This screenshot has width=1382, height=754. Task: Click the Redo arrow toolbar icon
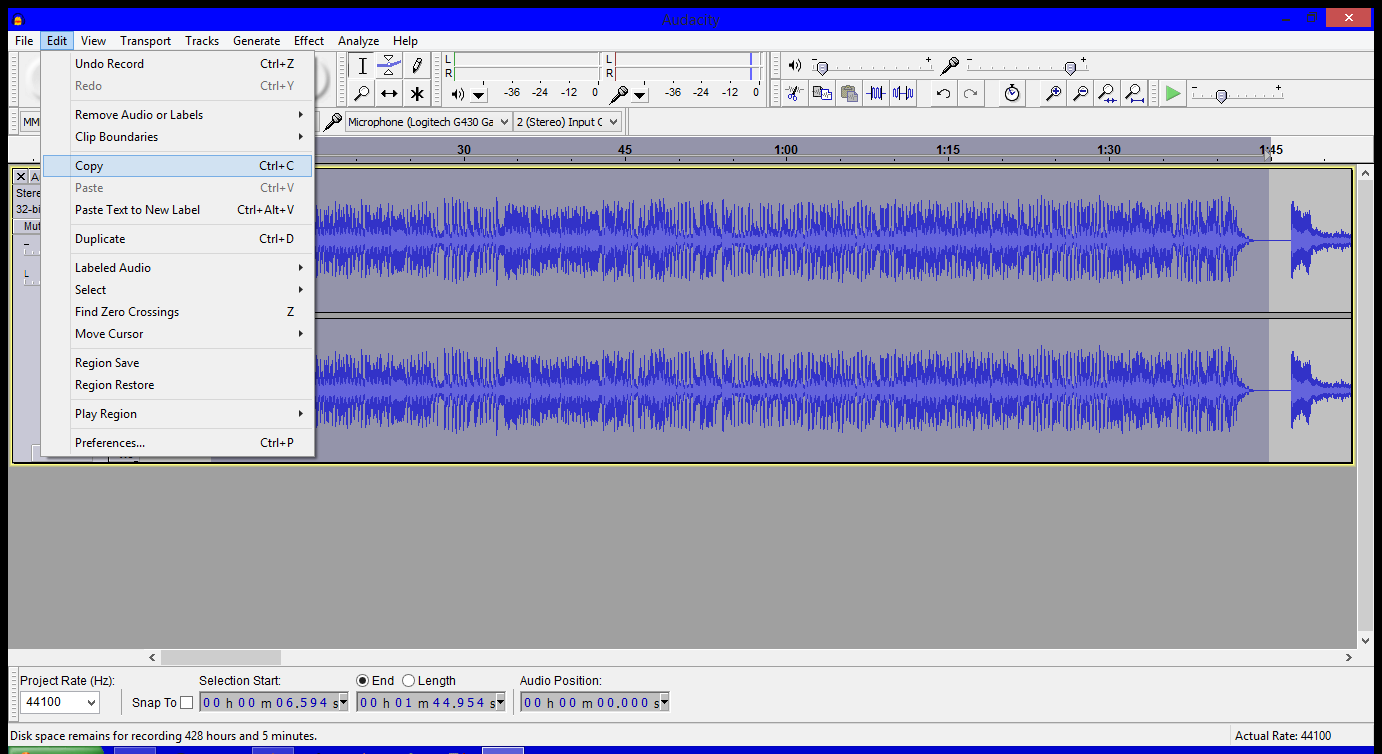pyautogui.click(x=970, y=93)
